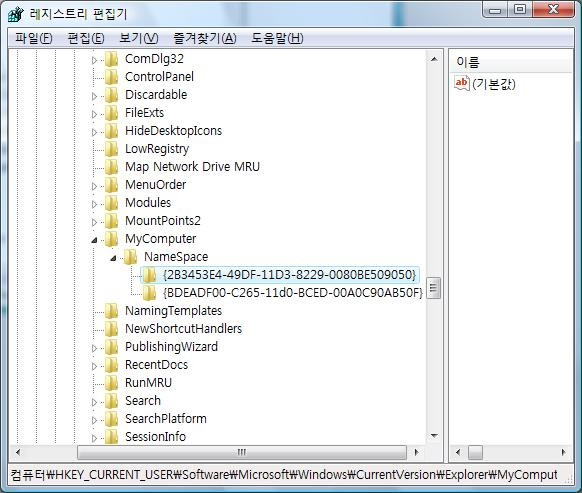582x493 pixels.
Task: Click the ComDlg32 folder icon
Action: click(x=111, y=59)
